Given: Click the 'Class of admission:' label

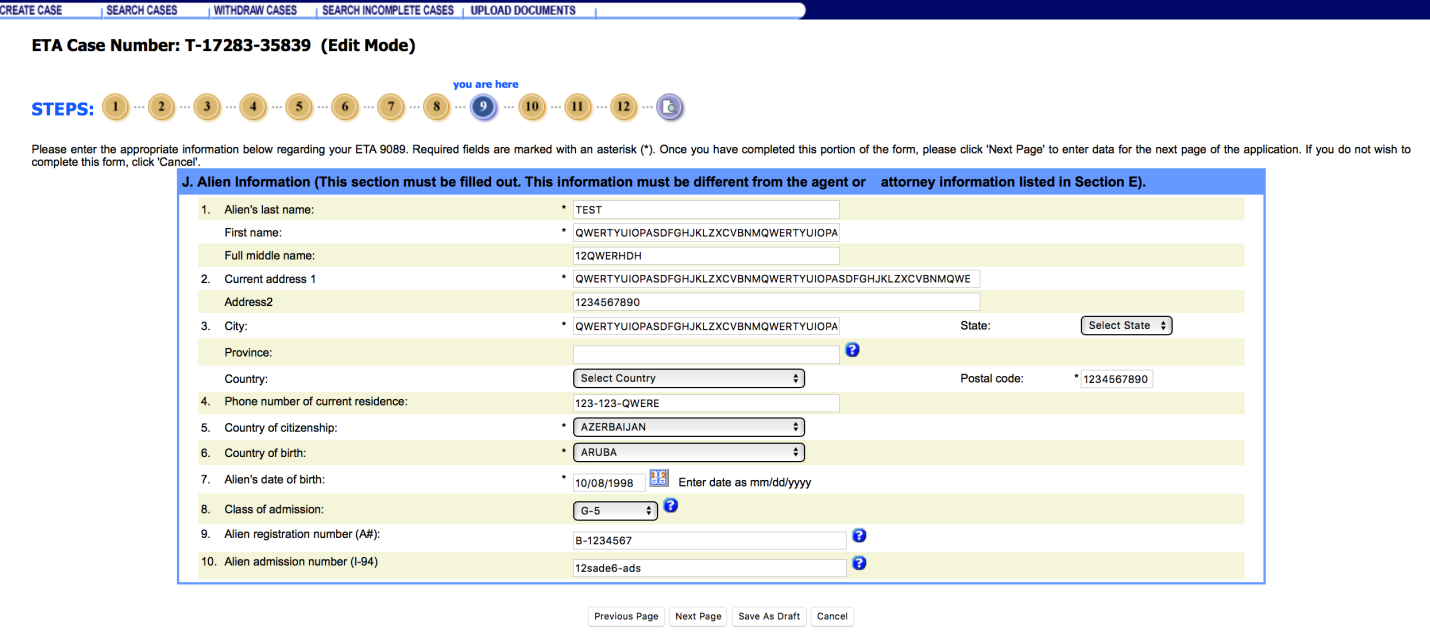Looking at the screenshot, I should coord(274,510).
